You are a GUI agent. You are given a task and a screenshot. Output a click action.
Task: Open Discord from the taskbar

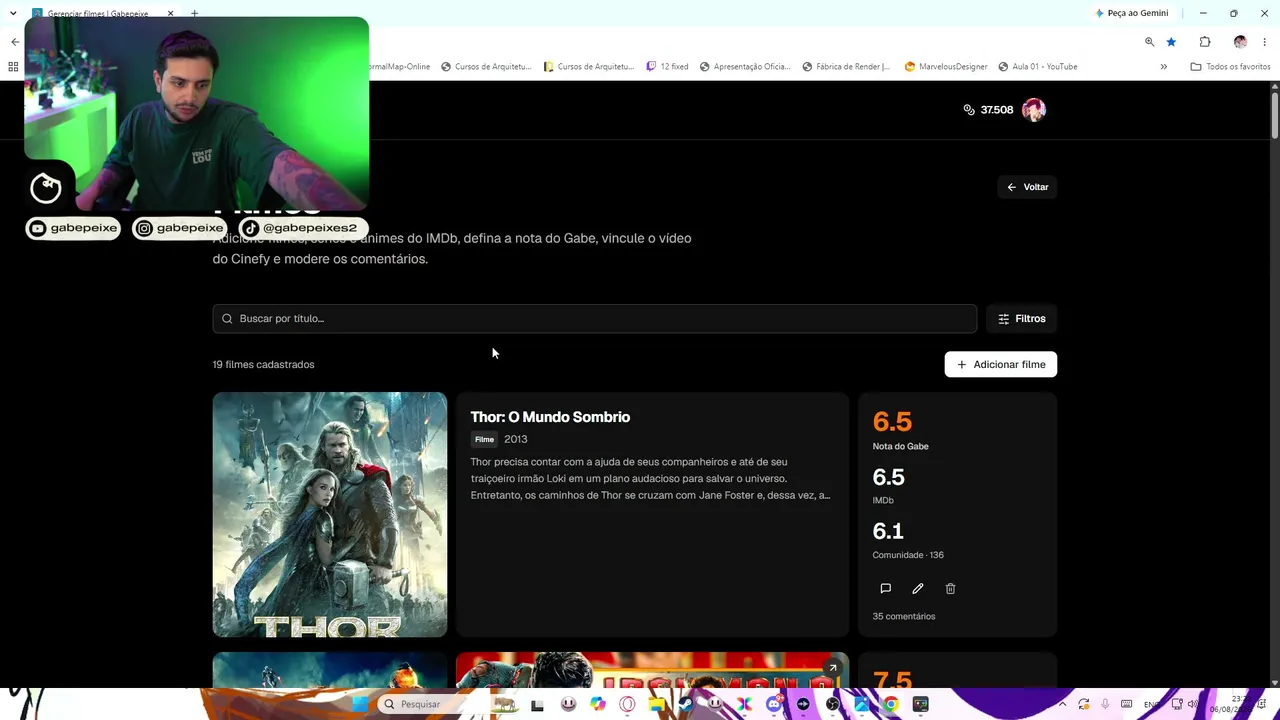(773, 704)
